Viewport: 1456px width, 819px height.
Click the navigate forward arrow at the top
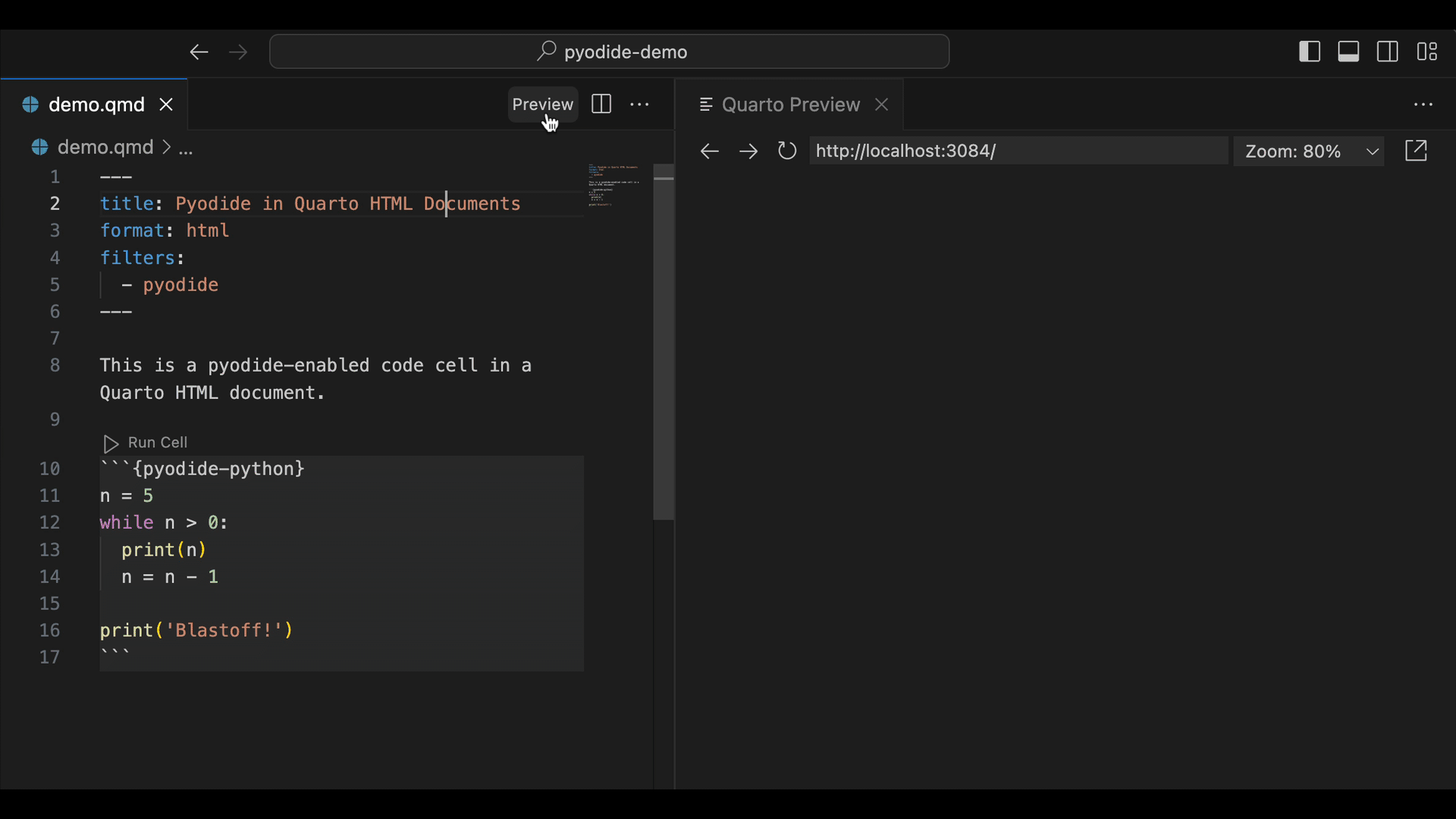(x=237, y=52)
